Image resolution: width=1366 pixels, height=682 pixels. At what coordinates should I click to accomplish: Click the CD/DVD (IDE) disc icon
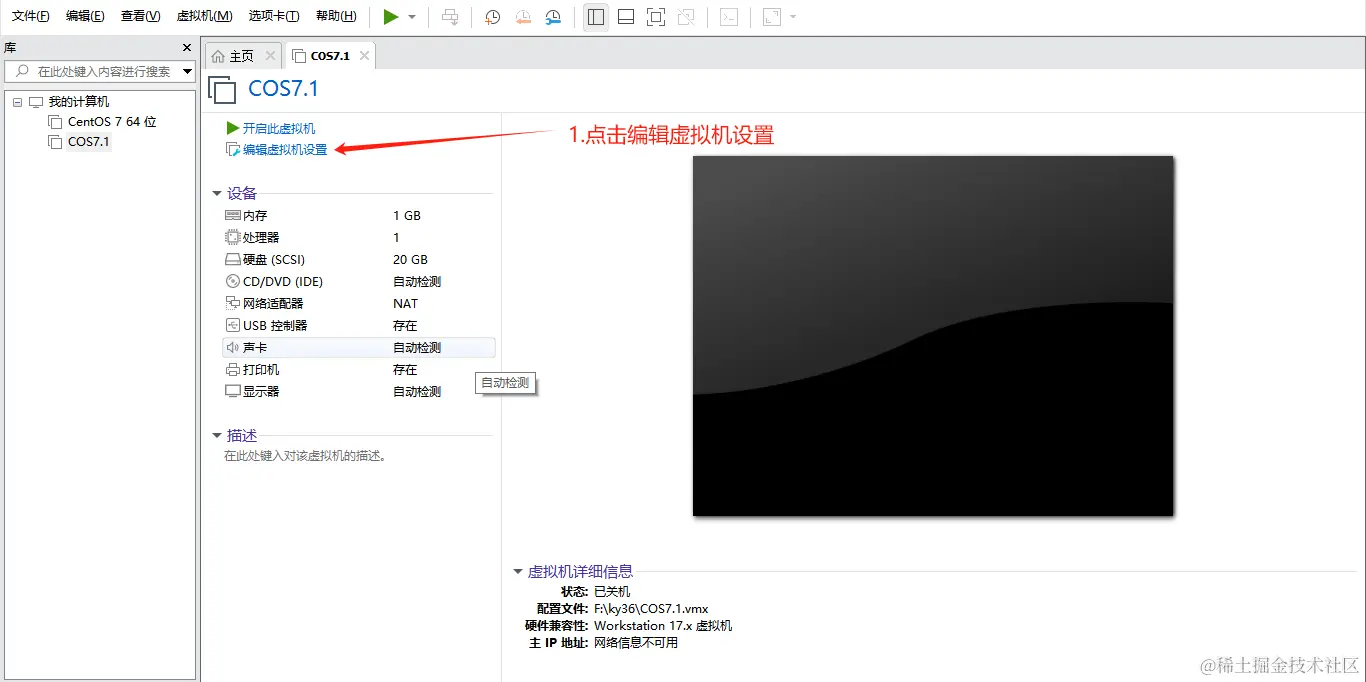coord(233,282)
